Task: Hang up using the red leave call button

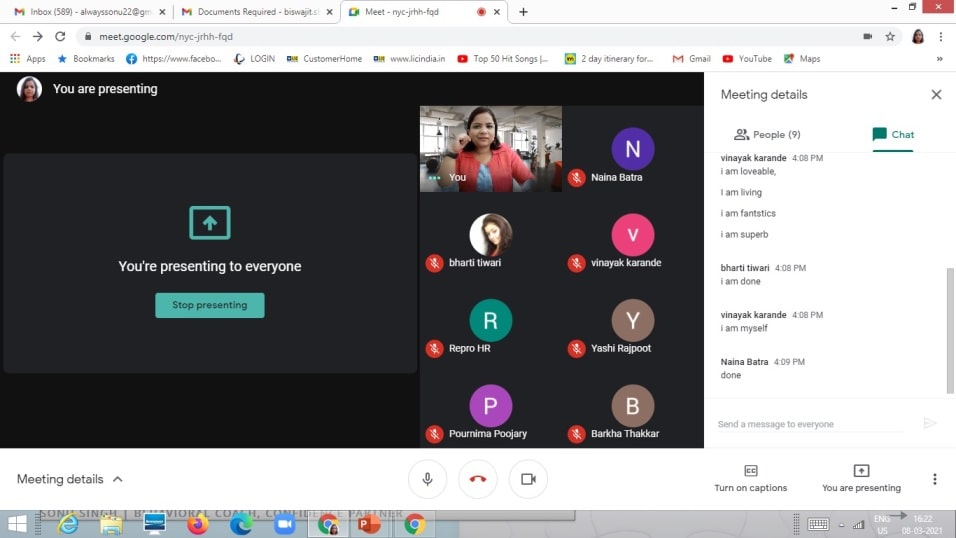Action: [478, 479]
